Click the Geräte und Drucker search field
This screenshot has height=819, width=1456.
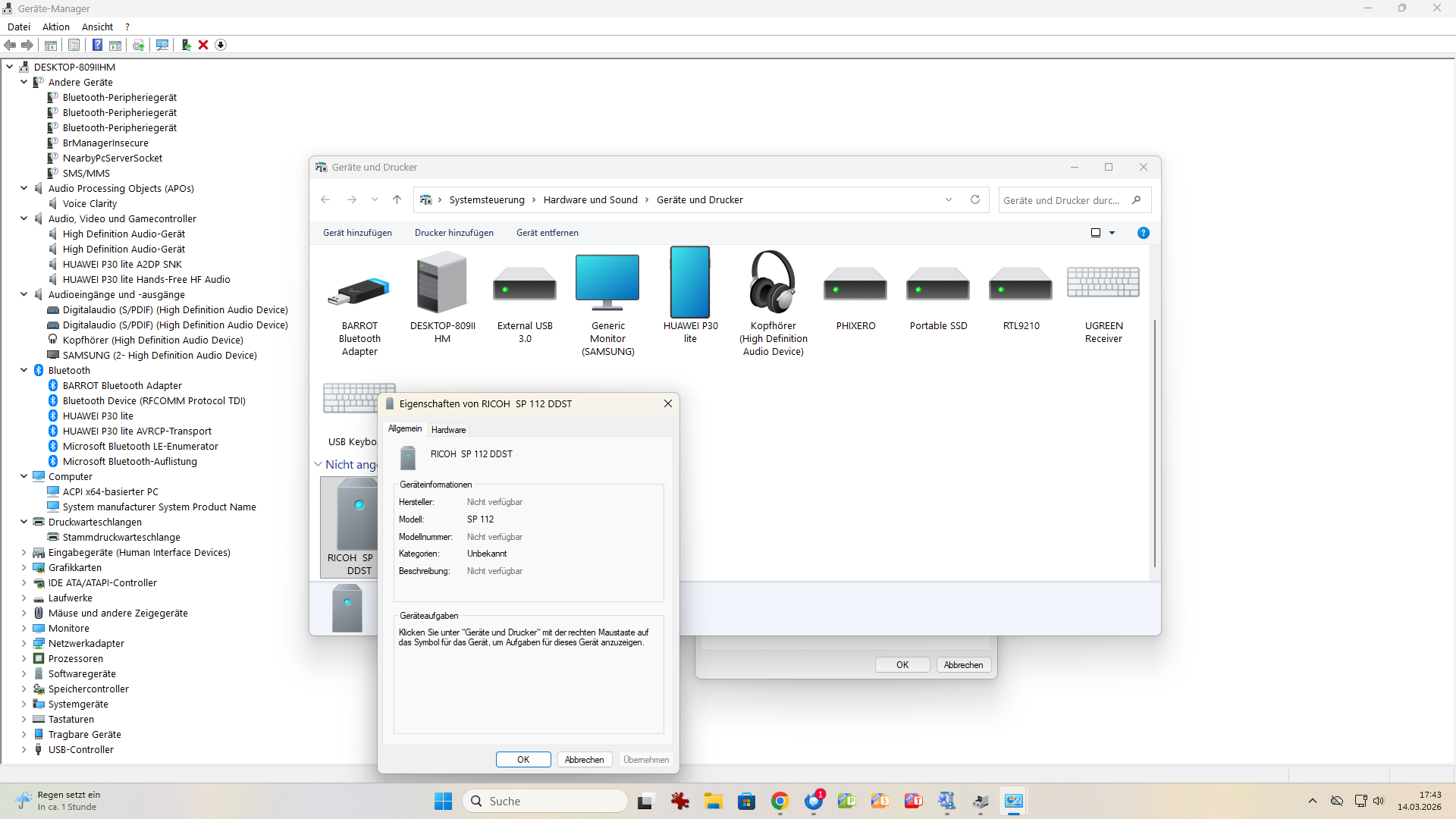point(1062,200)
